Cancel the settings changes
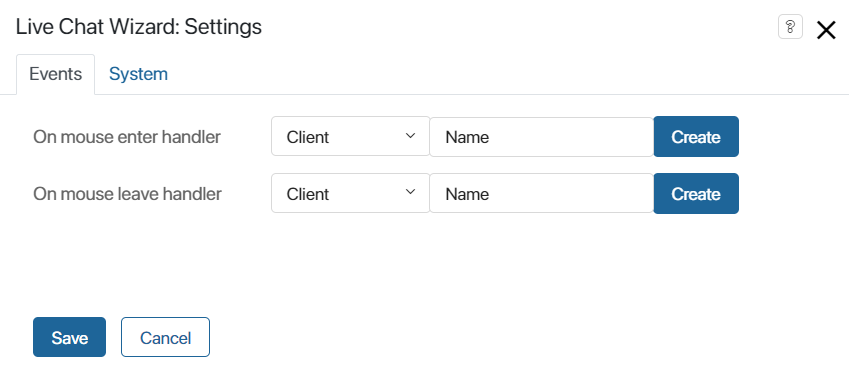 tap(165, 337)
